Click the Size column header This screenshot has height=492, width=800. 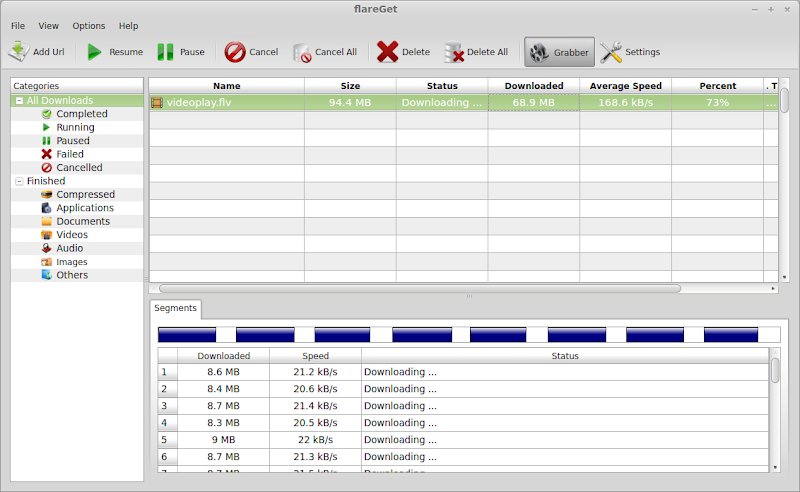coord(350,86)
